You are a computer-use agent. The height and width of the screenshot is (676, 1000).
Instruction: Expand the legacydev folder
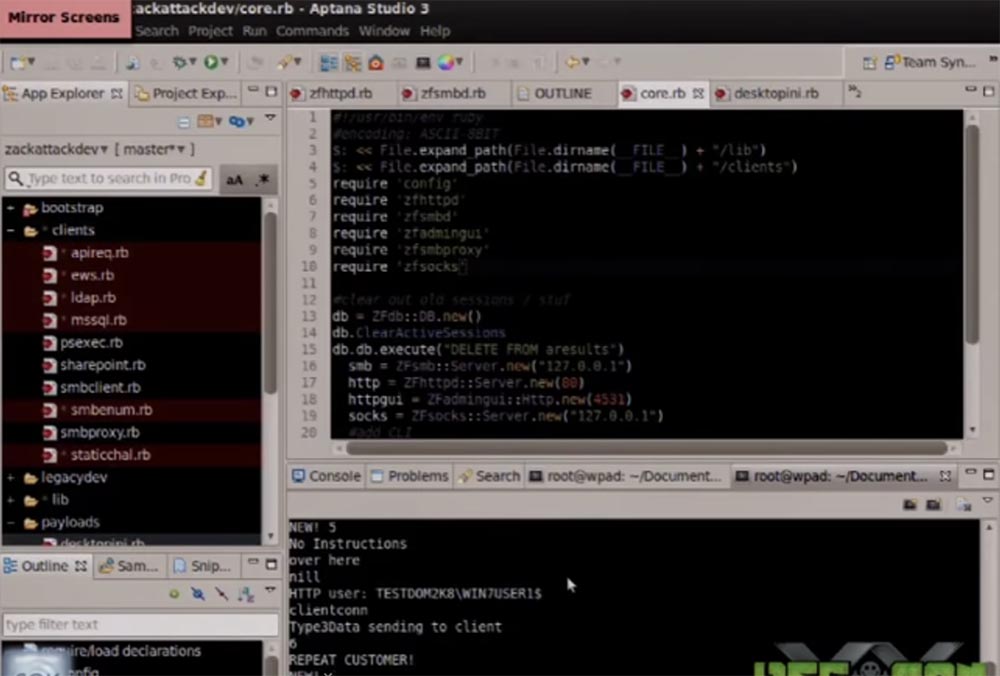point(11,478)
